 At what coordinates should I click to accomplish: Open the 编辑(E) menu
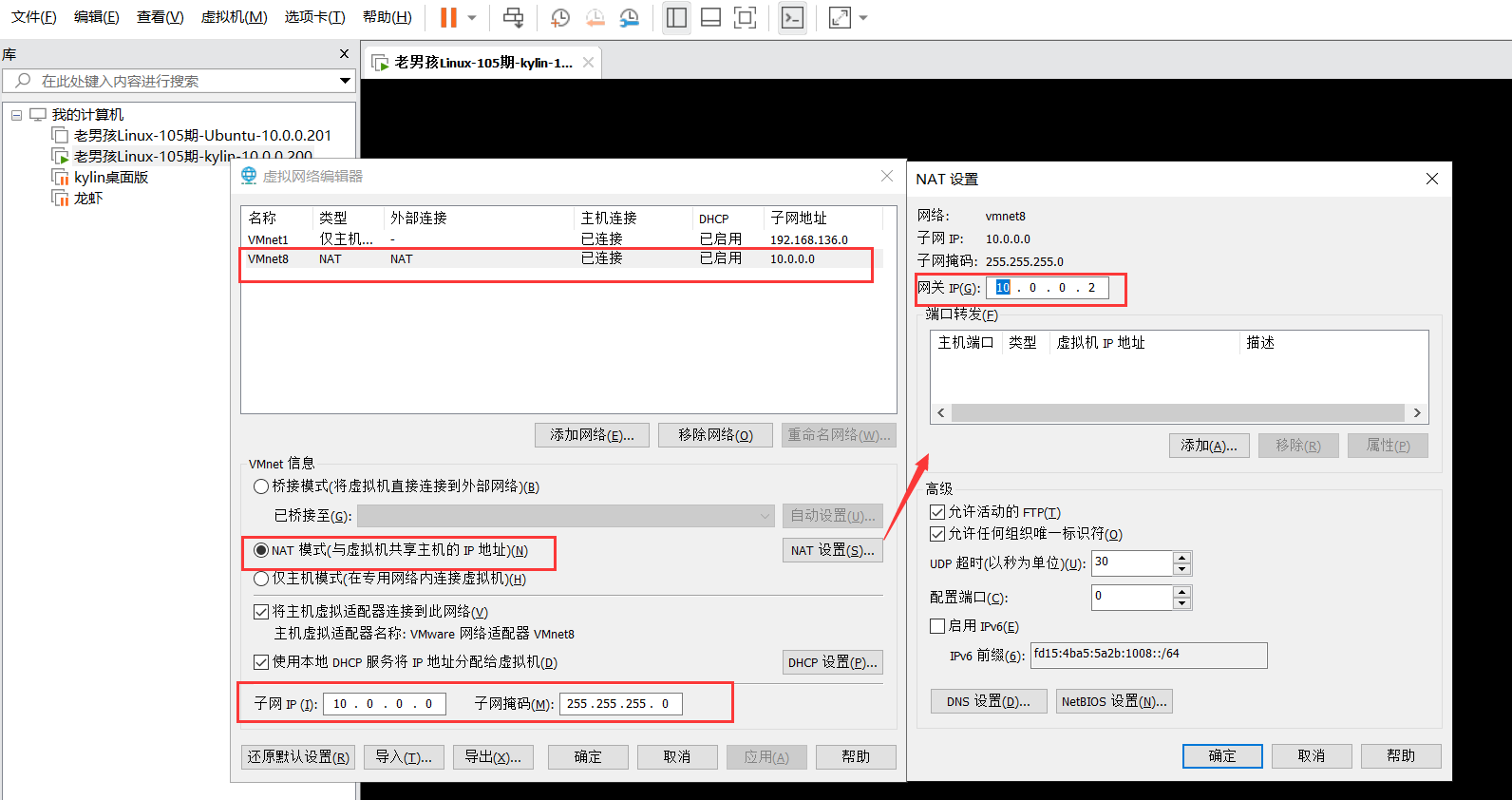97,17
